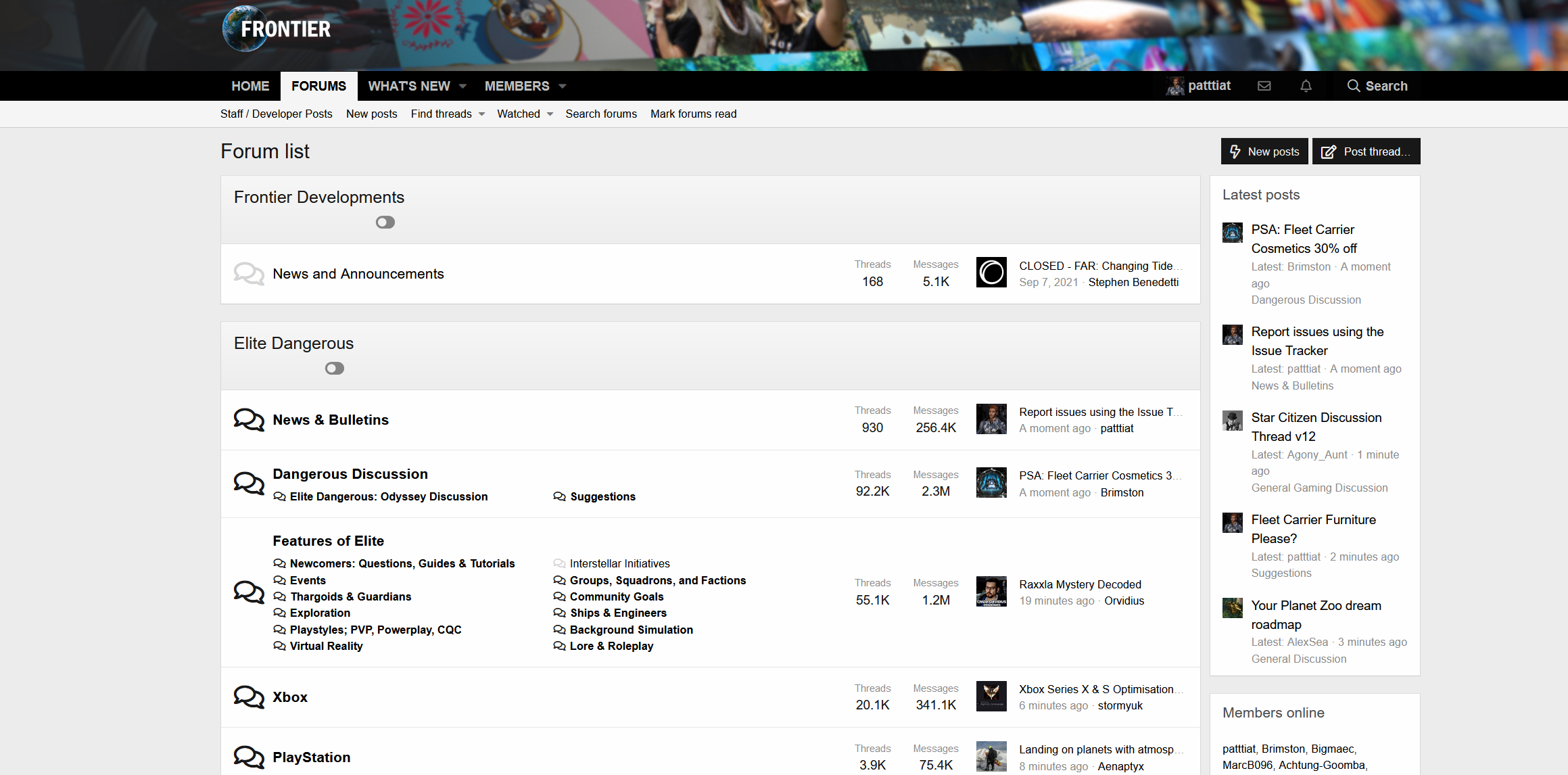This screenshot has height=775, width=1568.
Task: Open the Community Goals subforum
Action: pyautogui.click(x=617, y=596)
